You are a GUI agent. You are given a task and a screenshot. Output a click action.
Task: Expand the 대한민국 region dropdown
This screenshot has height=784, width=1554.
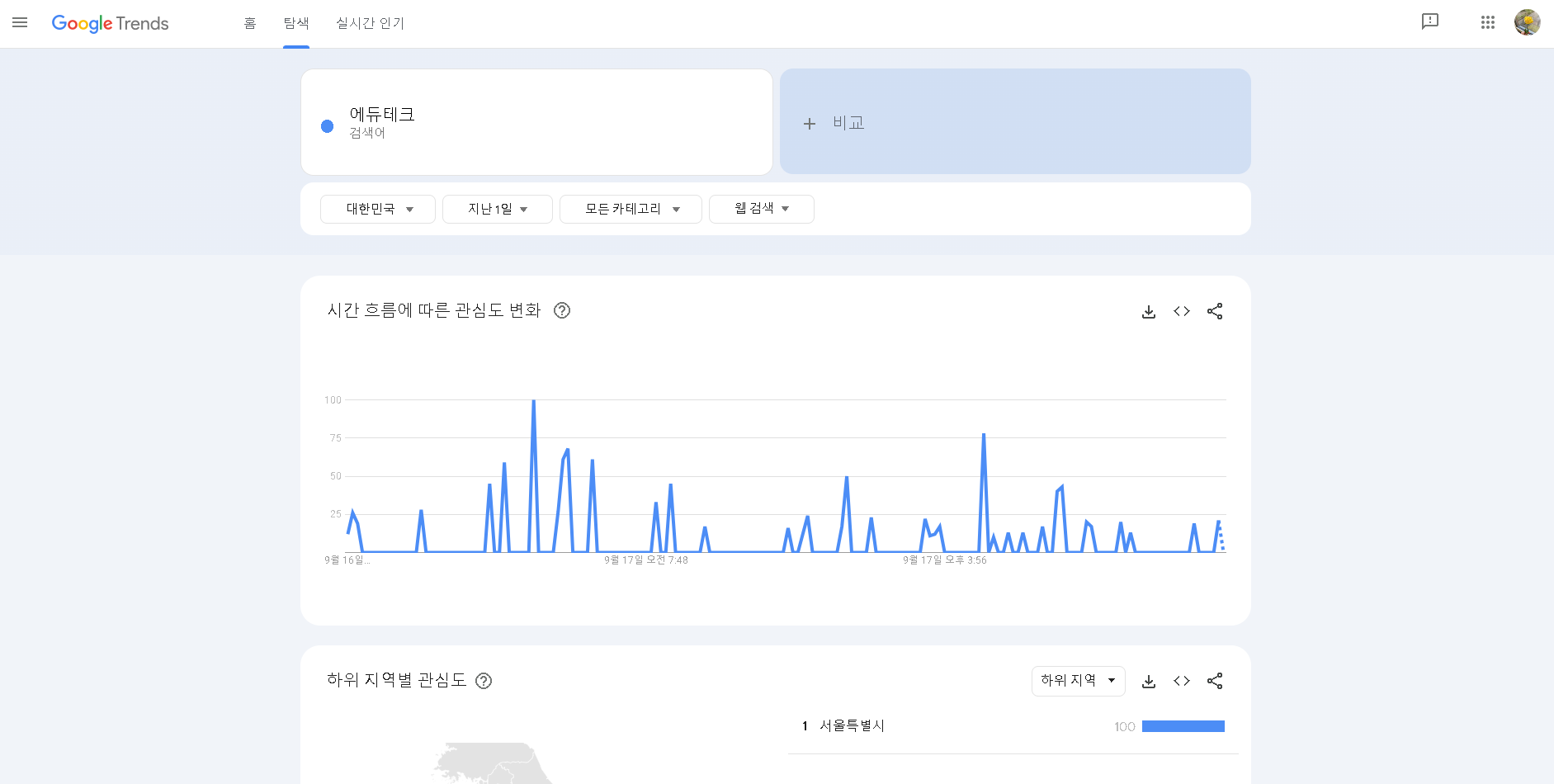tap(378, 209)
